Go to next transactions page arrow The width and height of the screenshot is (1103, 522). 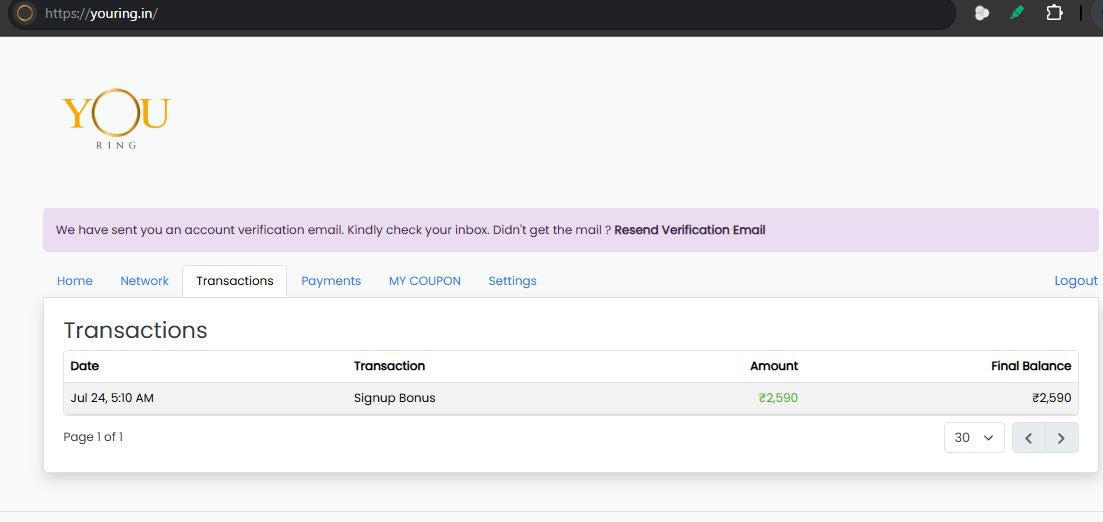(x=1061, y=438)
